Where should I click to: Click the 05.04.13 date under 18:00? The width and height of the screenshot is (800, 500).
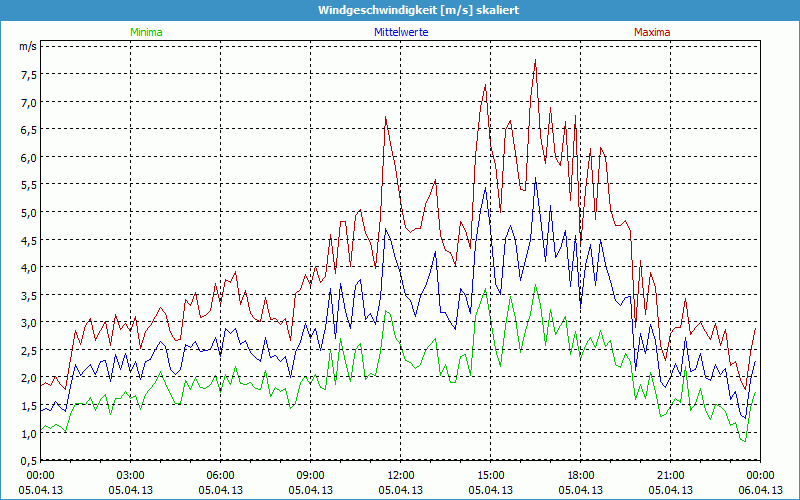[x=581, y=490]
